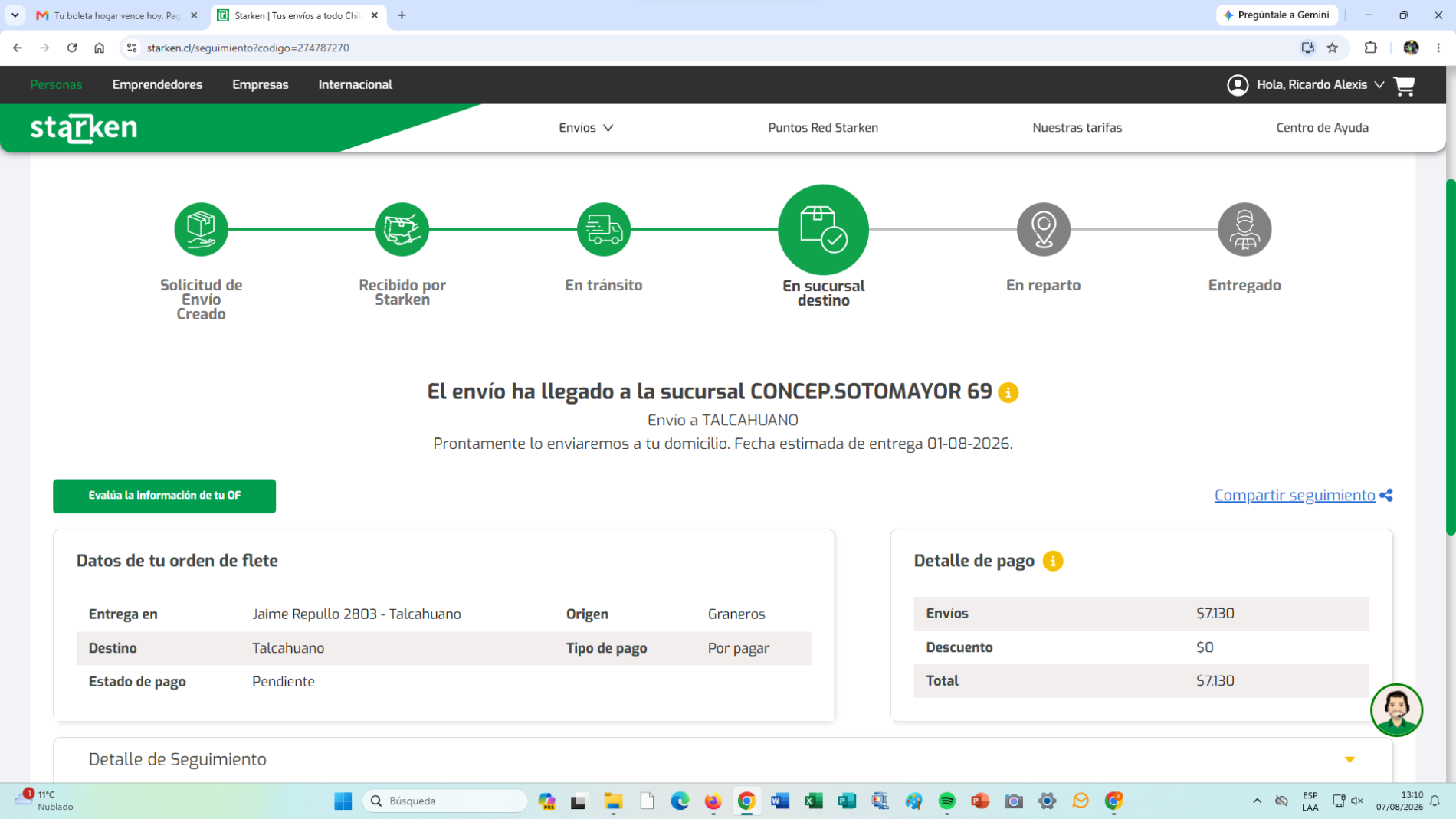Open Centro de Ayuda
The width and height of the screenshot is (1456, 819).
(x=1322, y=128)
